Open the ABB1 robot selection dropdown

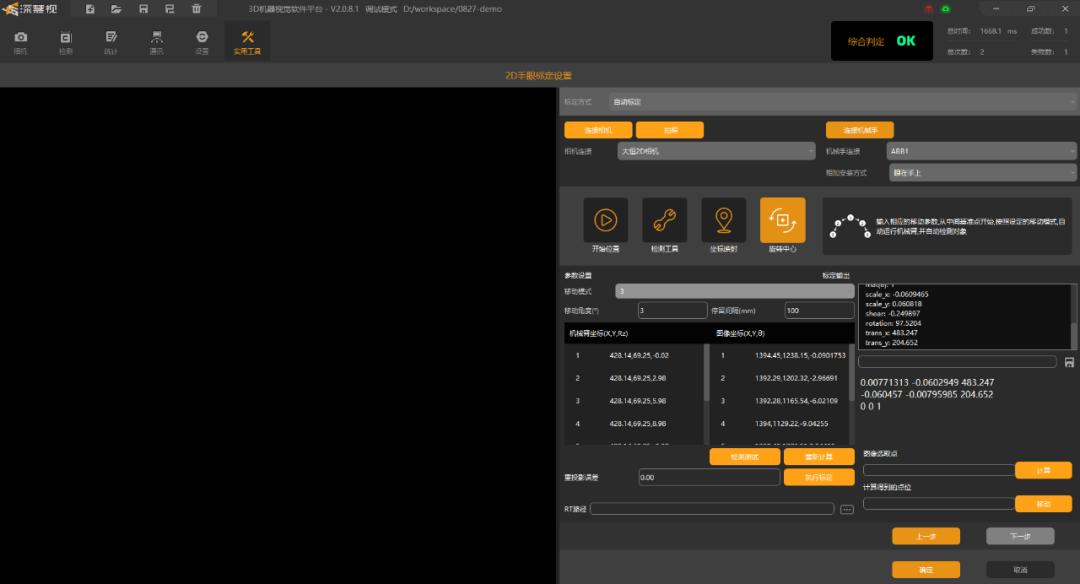point(981,150)
